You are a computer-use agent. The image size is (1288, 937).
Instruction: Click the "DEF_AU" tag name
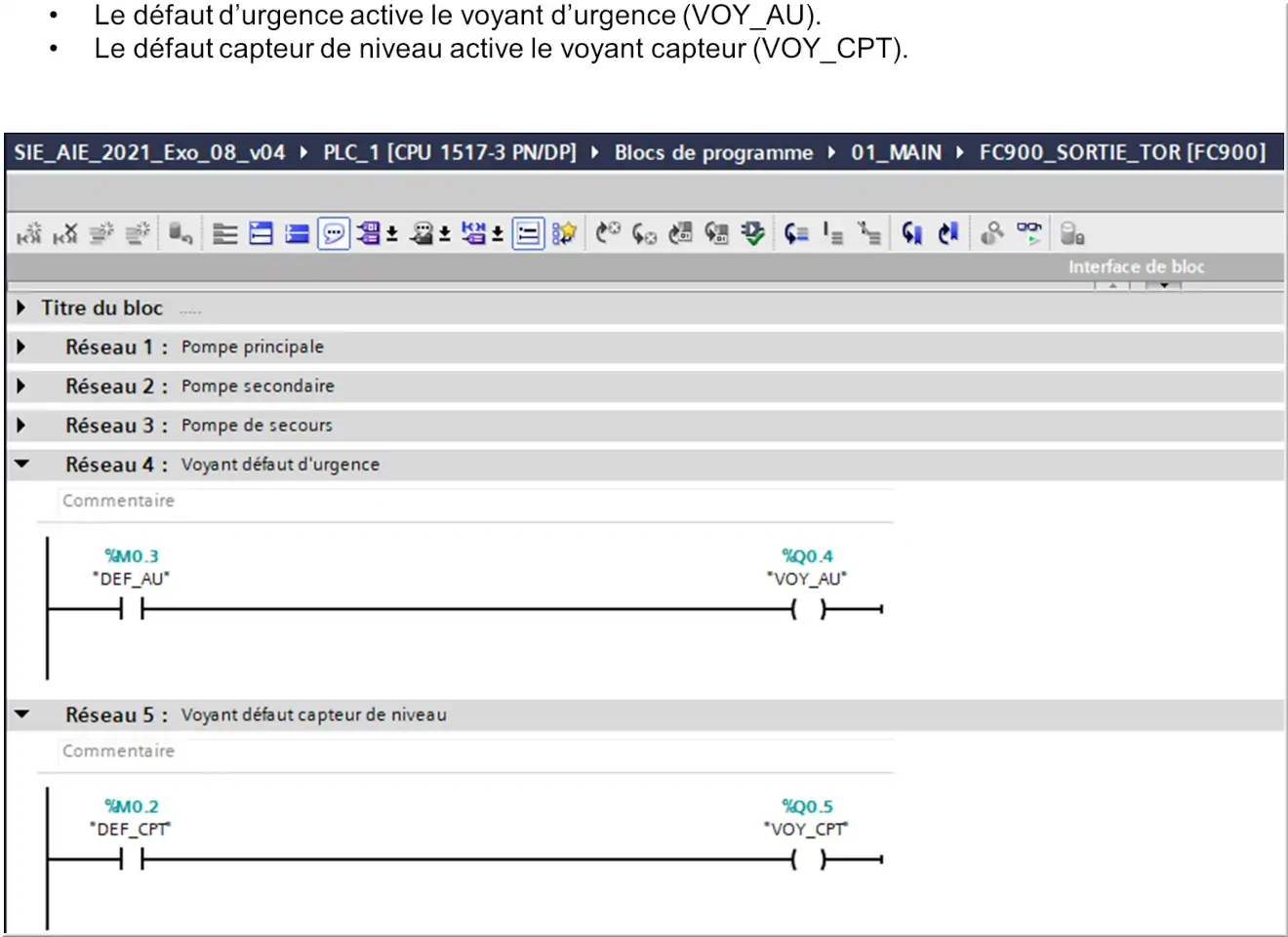(x=132, y=579)
